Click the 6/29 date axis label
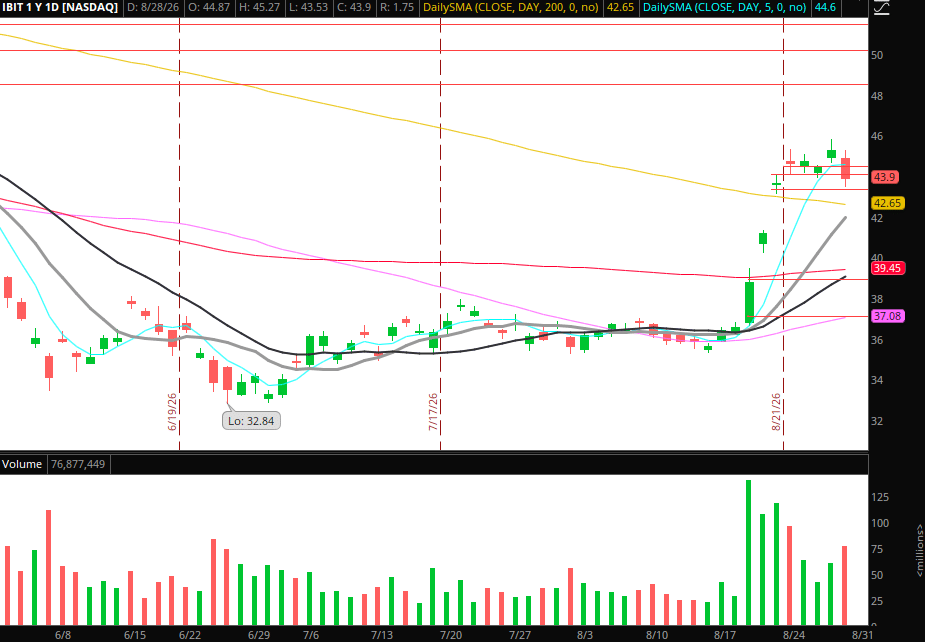Viewport: 925px width, 642px height. coord(259,635)
